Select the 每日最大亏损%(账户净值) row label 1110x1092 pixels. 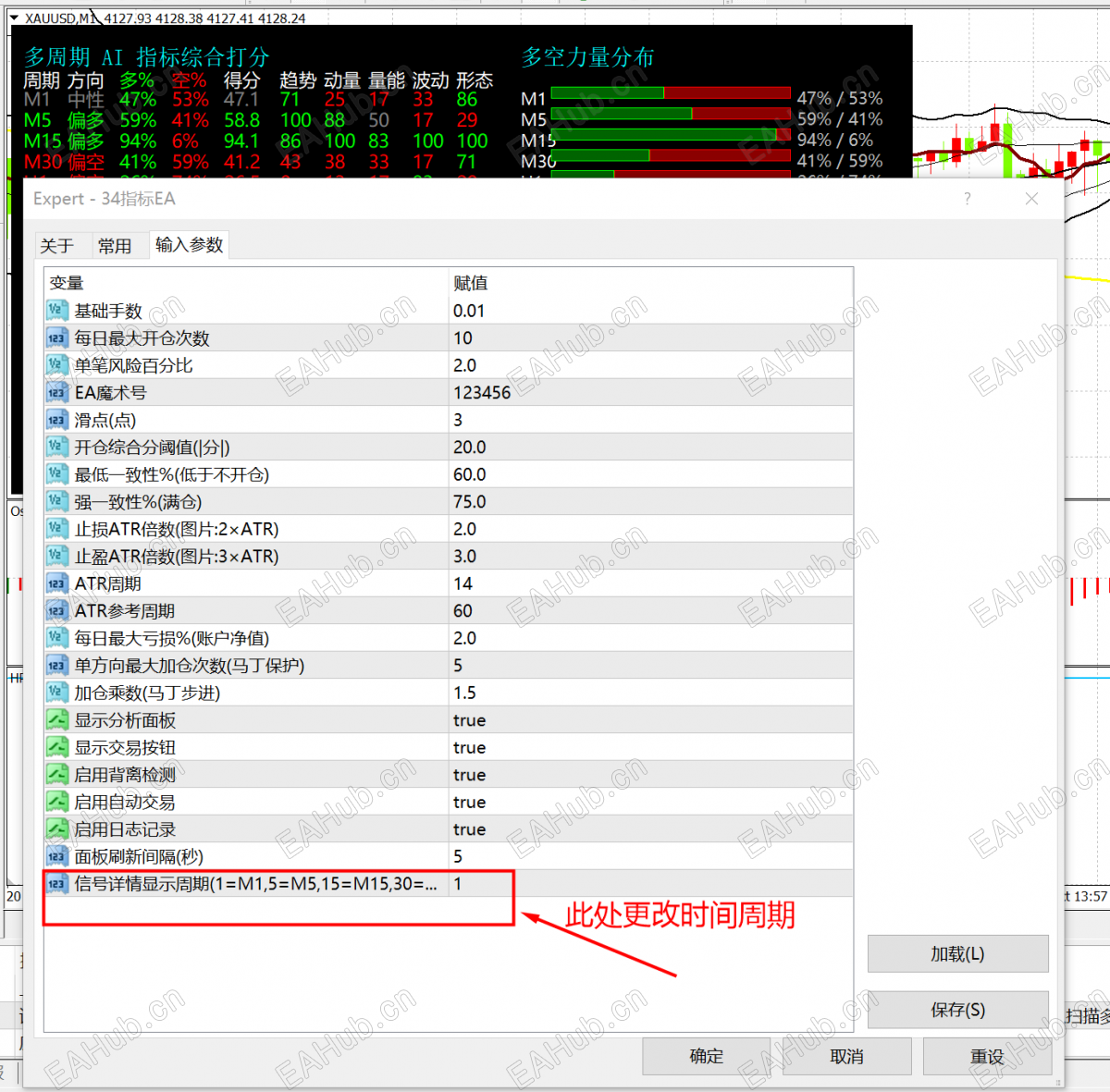(172, 638)
